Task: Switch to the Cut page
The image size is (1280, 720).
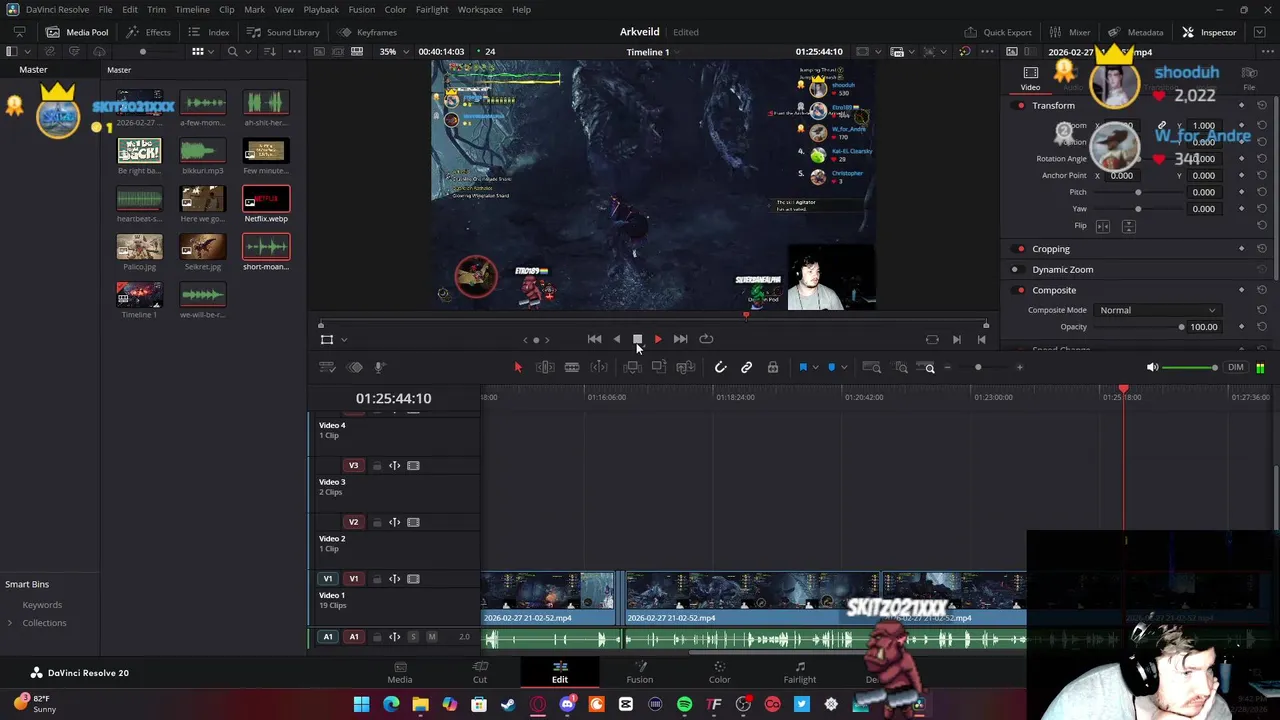Action: click(480, 672)
